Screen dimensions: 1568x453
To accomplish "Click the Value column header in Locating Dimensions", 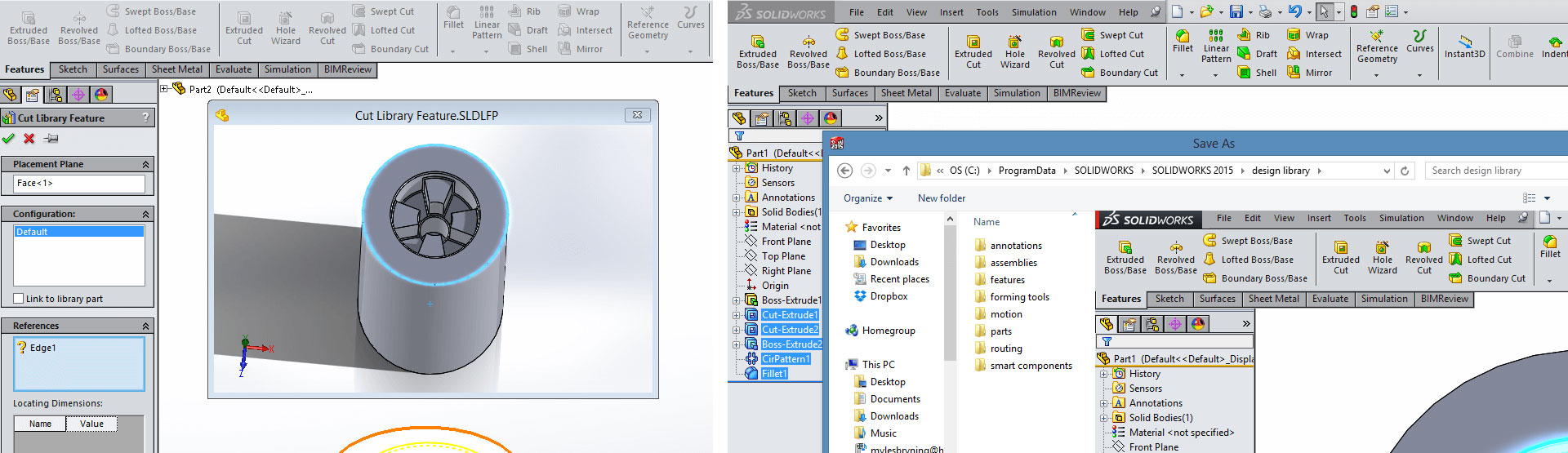I will click(91, 424).
